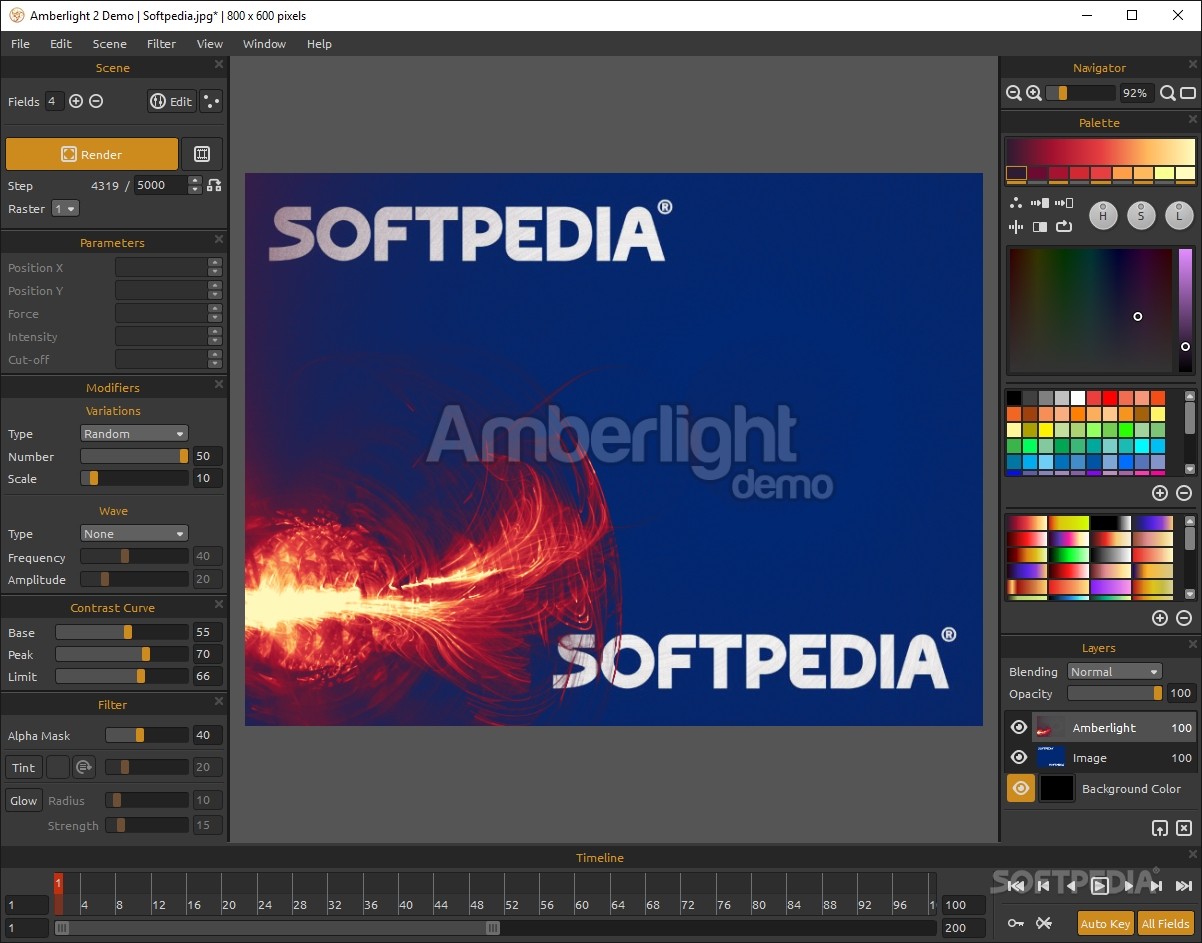Remove a color swatch with the minus icon under the swatch grid
This screenshot has height=943, width=1202.
pos(1184,493)
